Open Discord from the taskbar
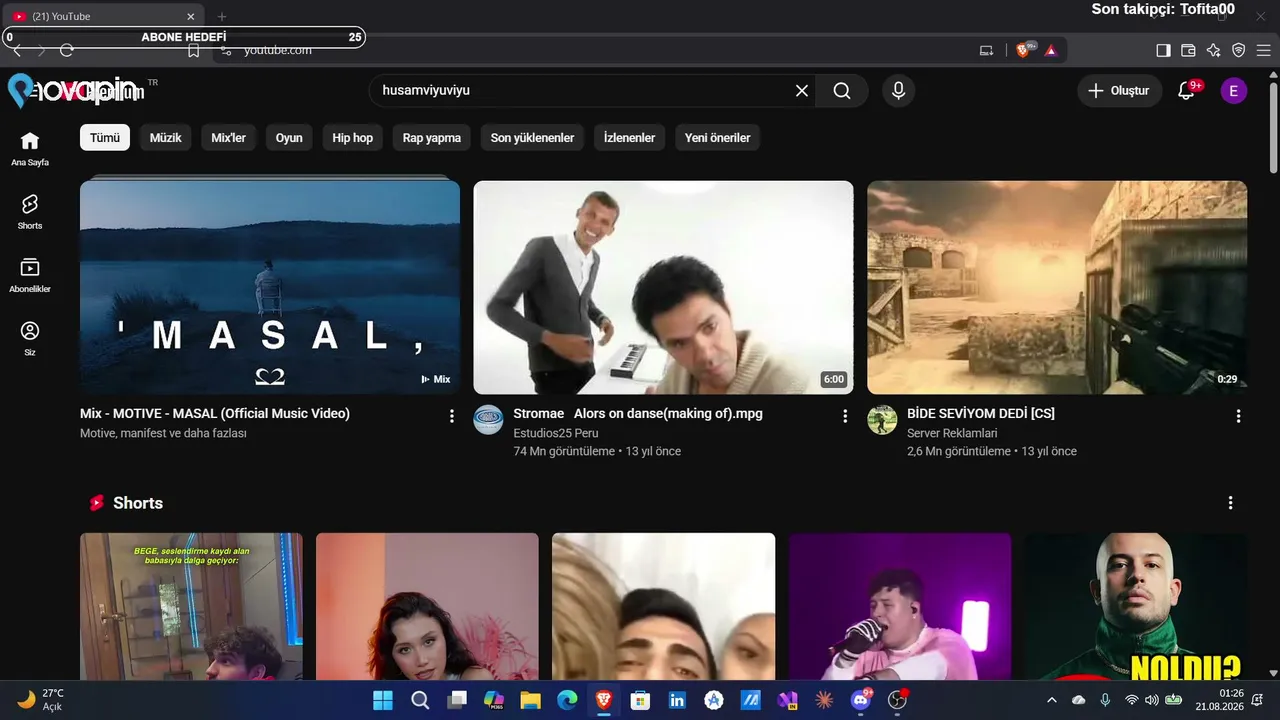 coord(861,700)
